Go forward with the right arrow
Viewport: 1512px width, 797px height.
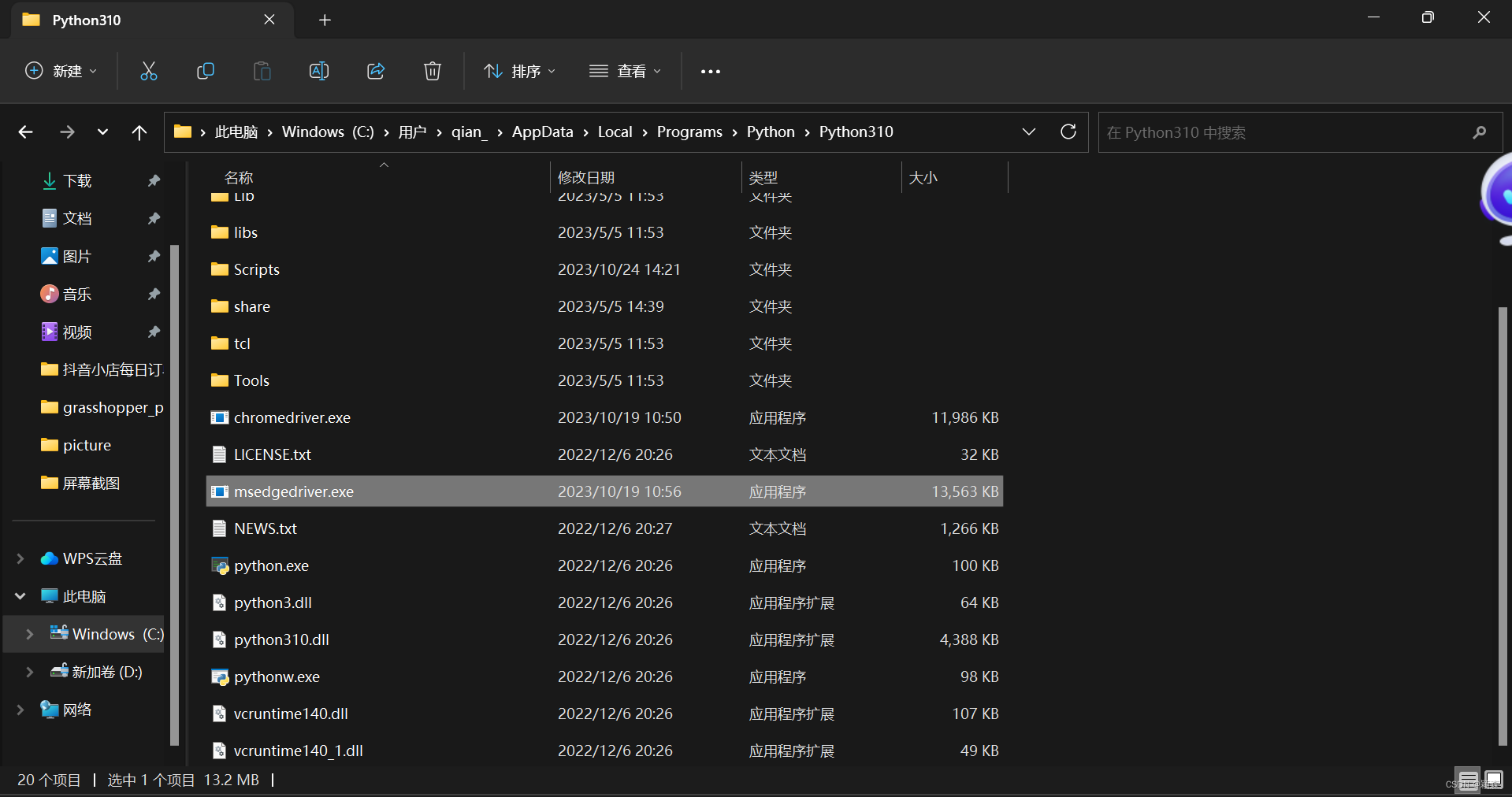point(67,132)
